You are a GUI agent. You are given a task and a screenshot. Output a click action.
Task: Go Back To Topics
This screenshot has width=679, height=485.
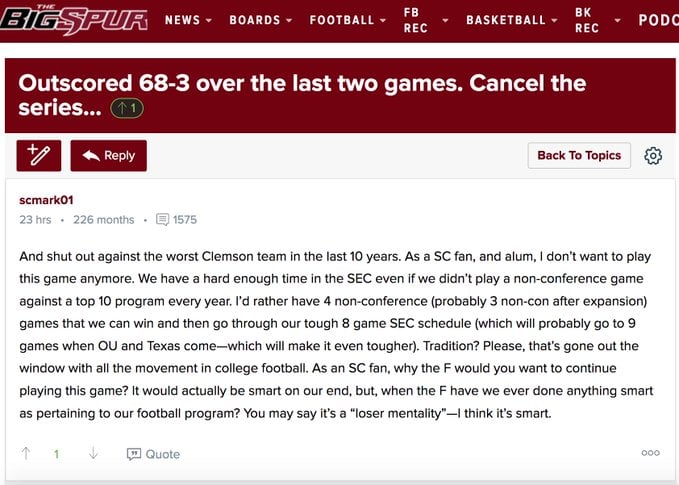point(579,155)
